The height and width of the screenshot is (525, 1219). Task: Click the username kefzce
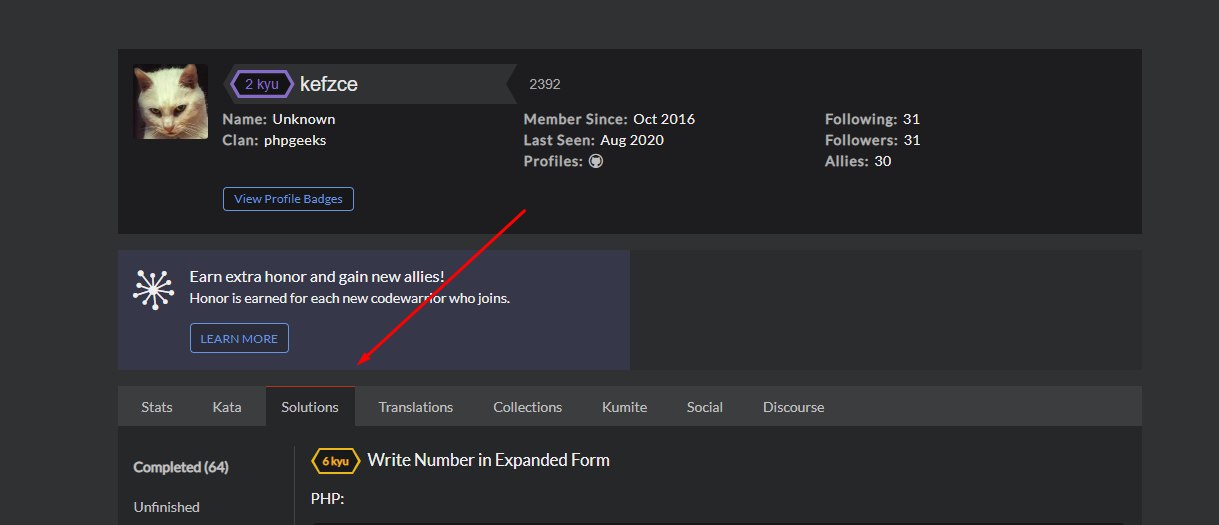tap(329, 84)
